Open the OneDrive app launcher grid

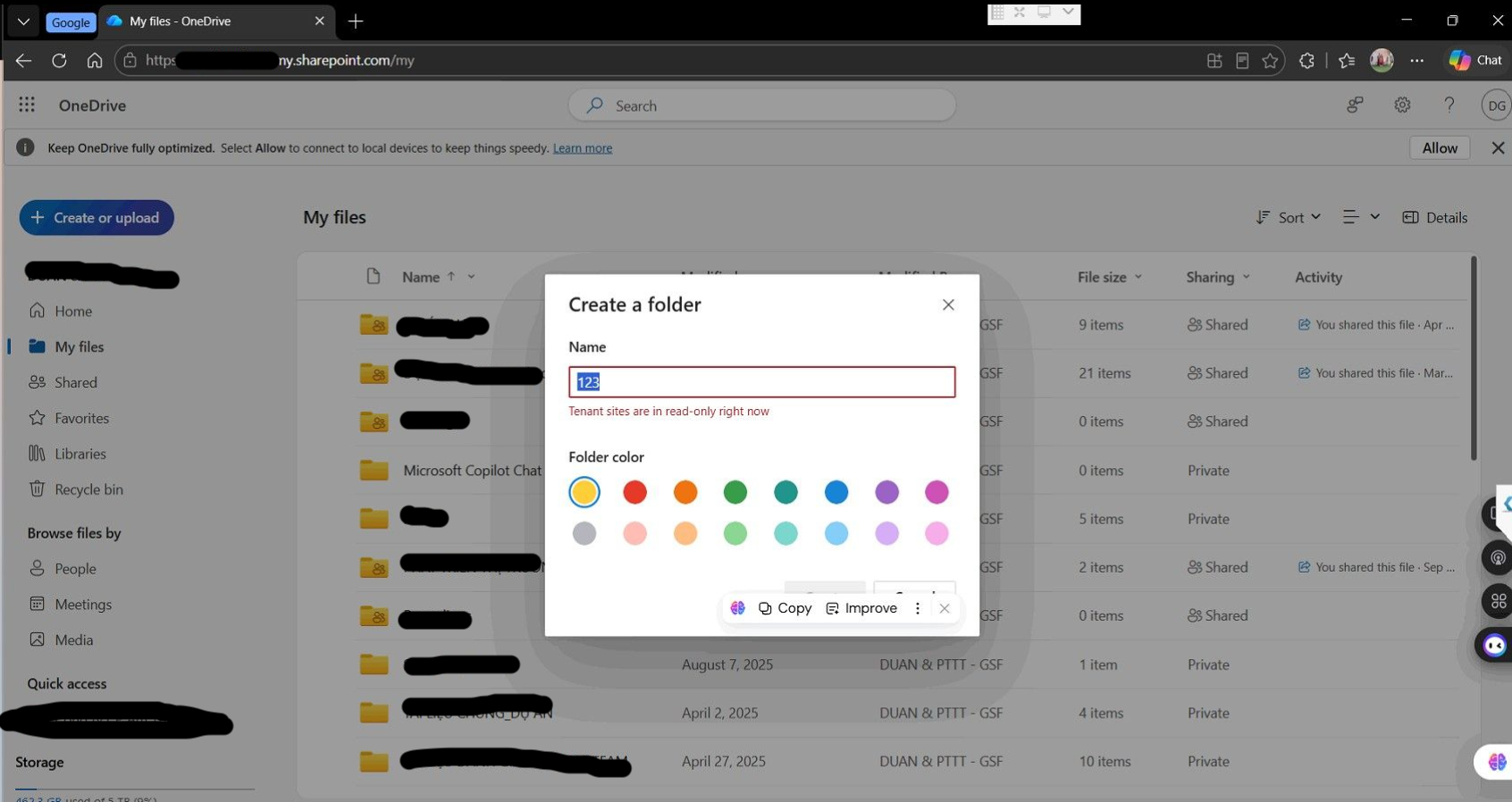pyautogui.click(x=27, y=105)
